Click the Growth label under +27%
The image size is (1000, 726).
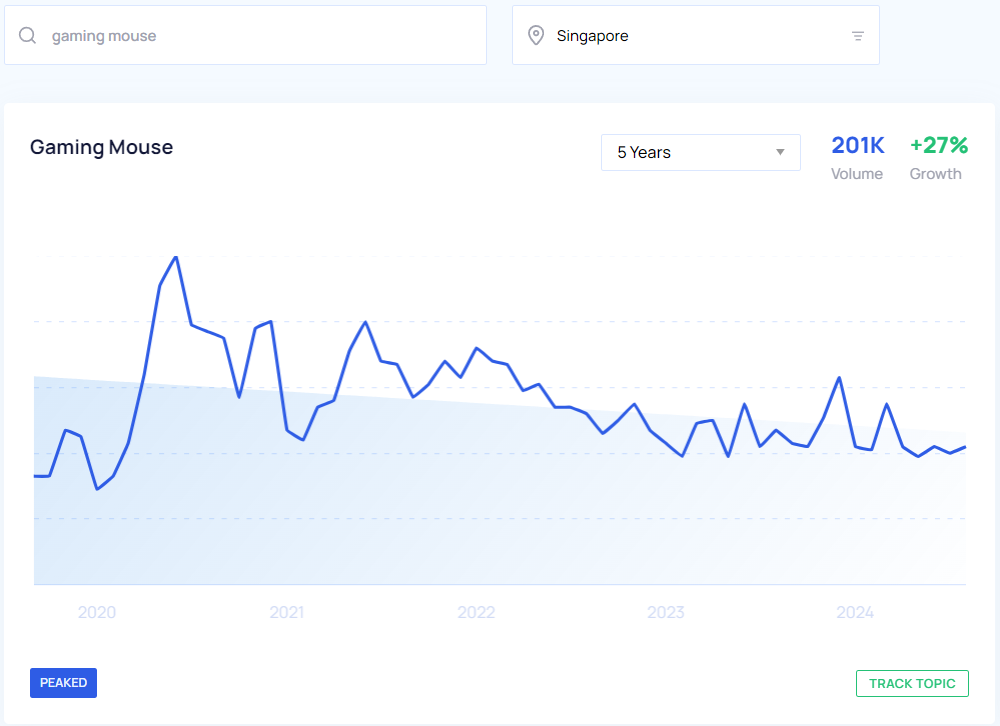pos(935,174)
